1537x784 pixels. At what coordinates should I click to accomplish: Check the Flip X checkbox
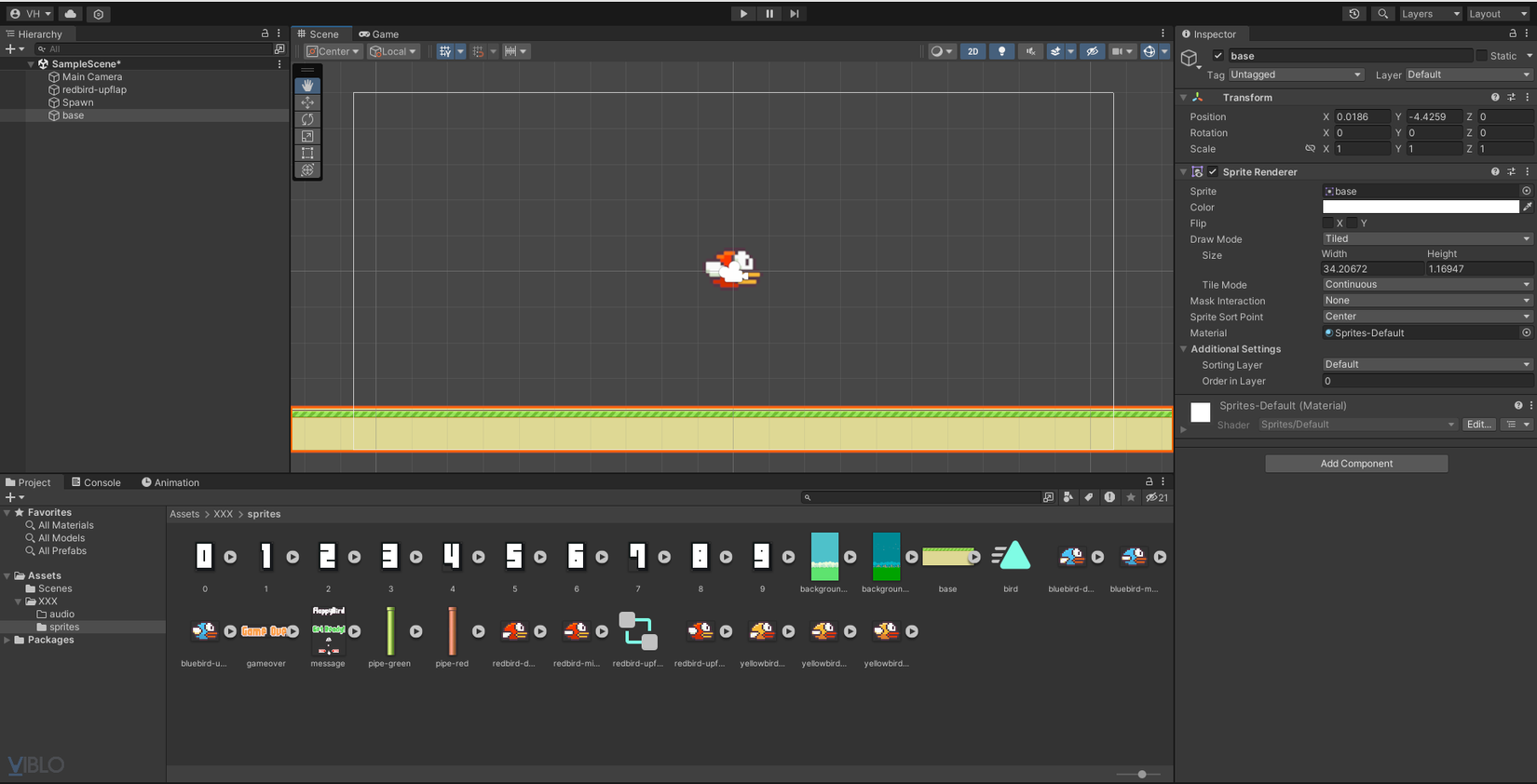click(1327, 223)
